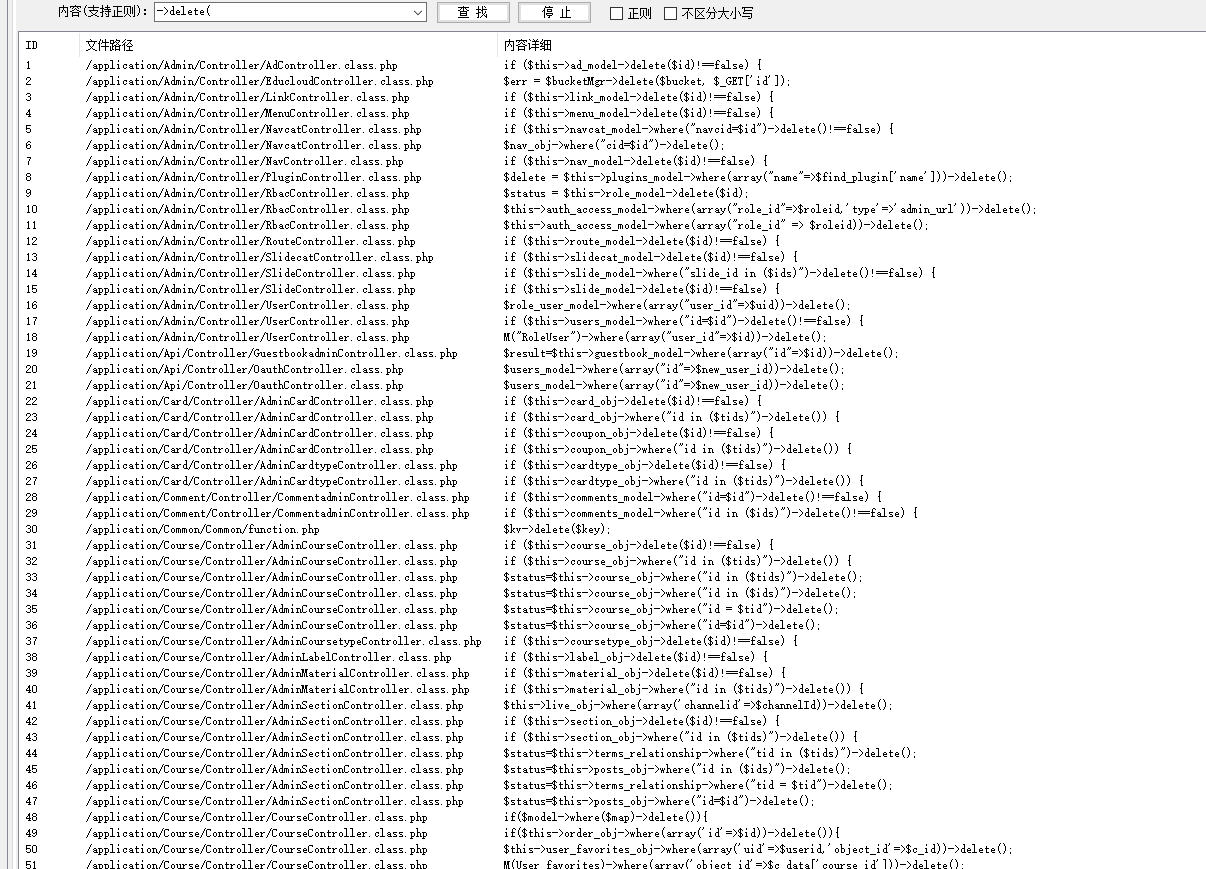
Task: Click the if ($this->link_model->delete code line
Action: pos(638,97)
